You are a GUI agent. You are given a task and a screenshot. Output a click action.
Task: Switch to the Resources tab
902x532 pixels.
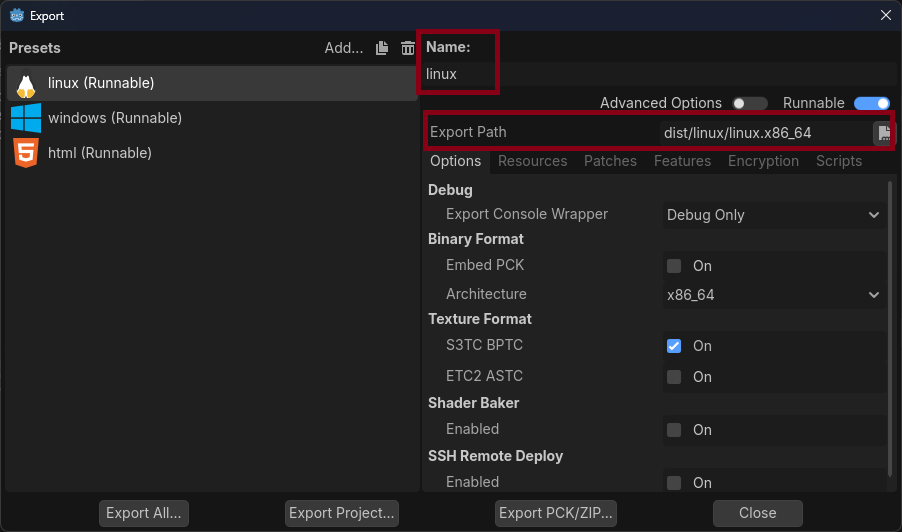pos(532,161)
